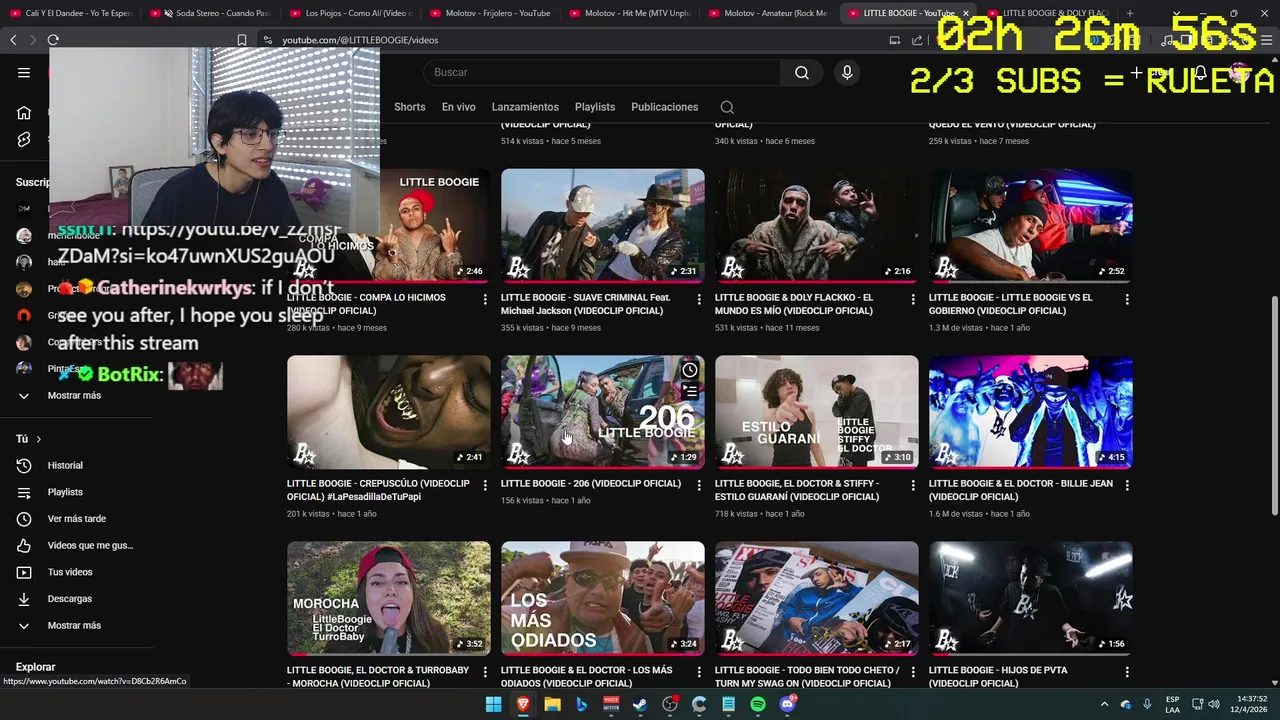Toggle Watch later on 206 video thumbnail
The width and height of the screenshot is (1280, 720).
[x=690, y=370]
